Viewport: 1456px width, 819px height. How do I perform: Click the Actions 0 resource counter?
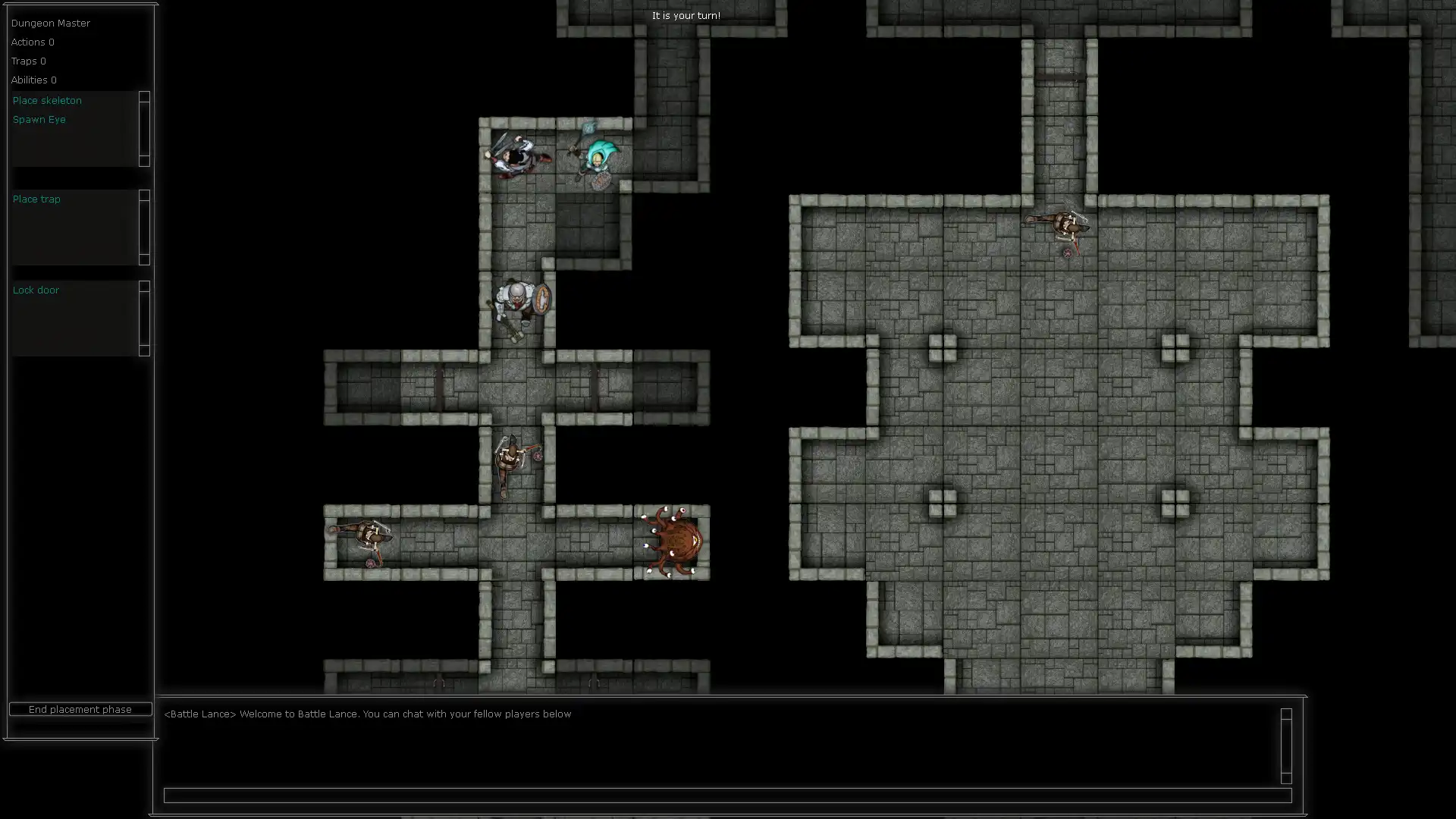click(x=32, y=42)
